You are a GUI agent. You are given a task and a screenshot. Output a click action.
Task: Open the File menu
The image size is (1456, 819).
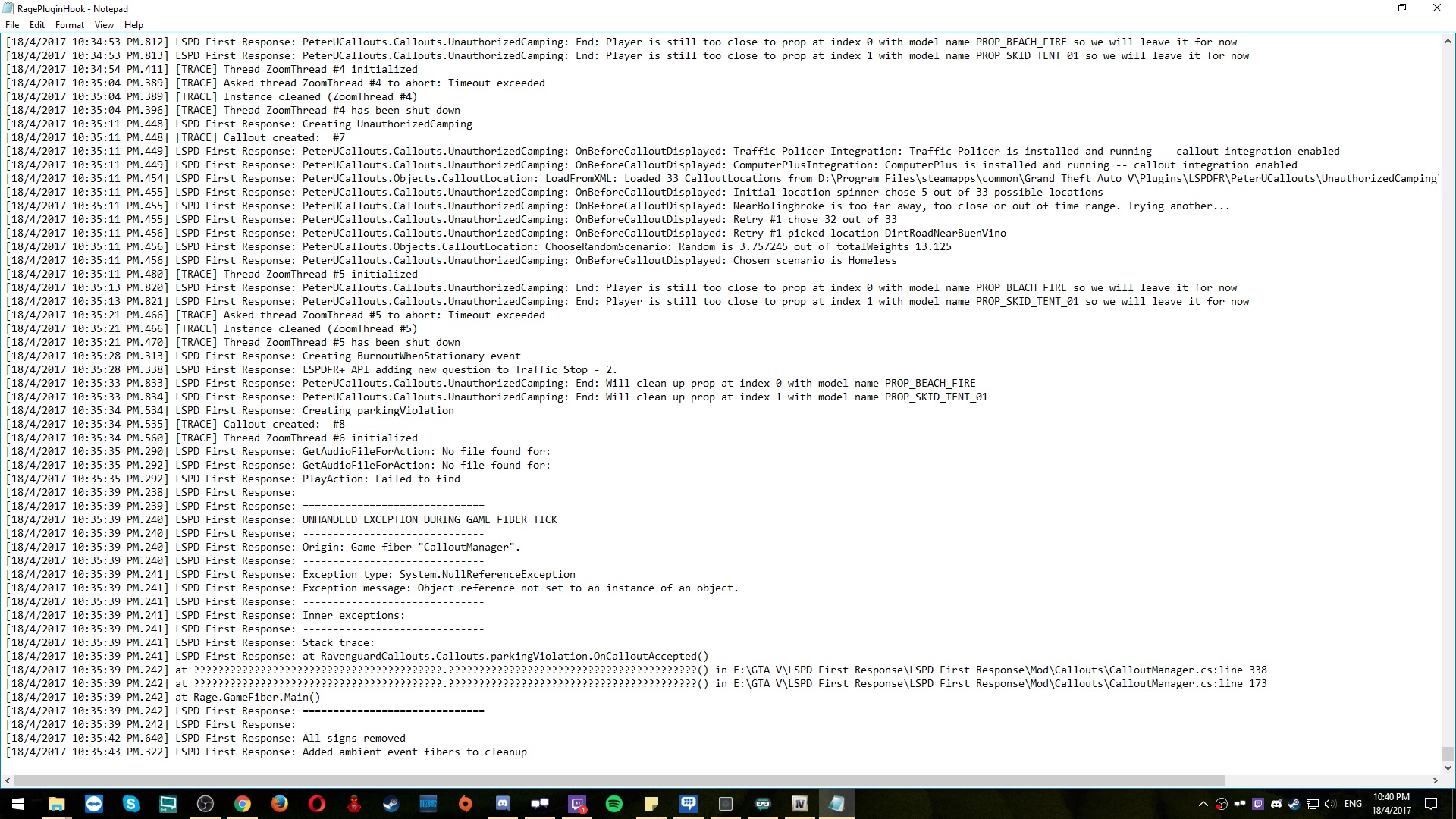pos(12,25)
